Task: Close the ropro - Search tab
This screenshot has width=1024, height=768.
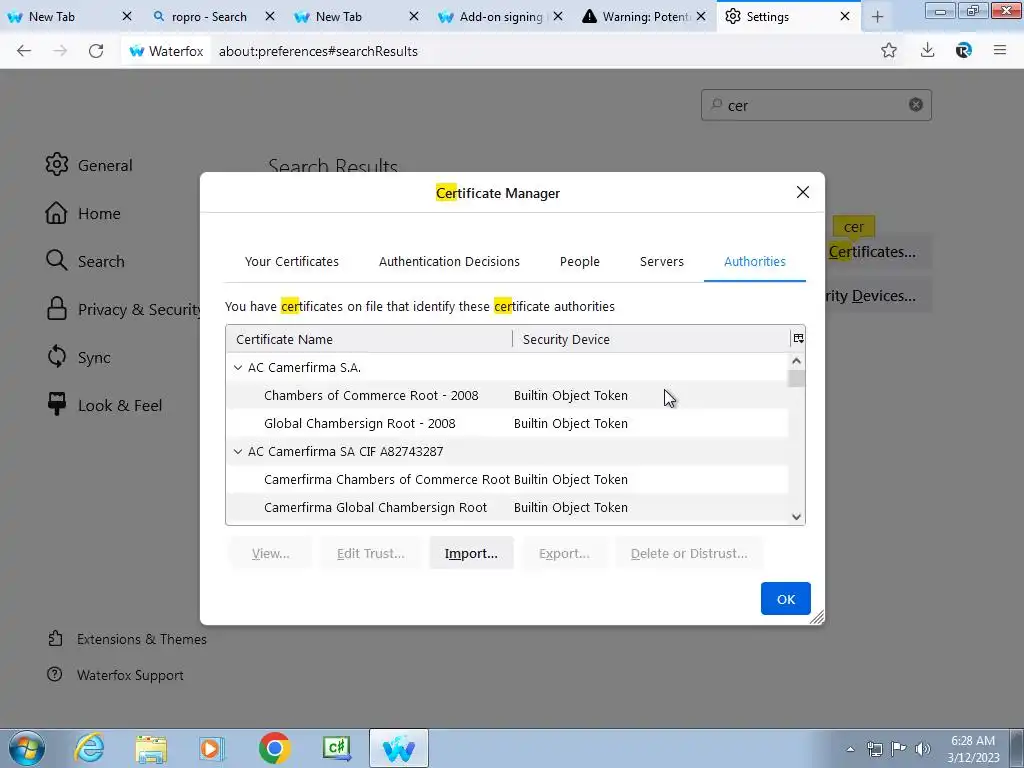Action: [x=270, y=17]
